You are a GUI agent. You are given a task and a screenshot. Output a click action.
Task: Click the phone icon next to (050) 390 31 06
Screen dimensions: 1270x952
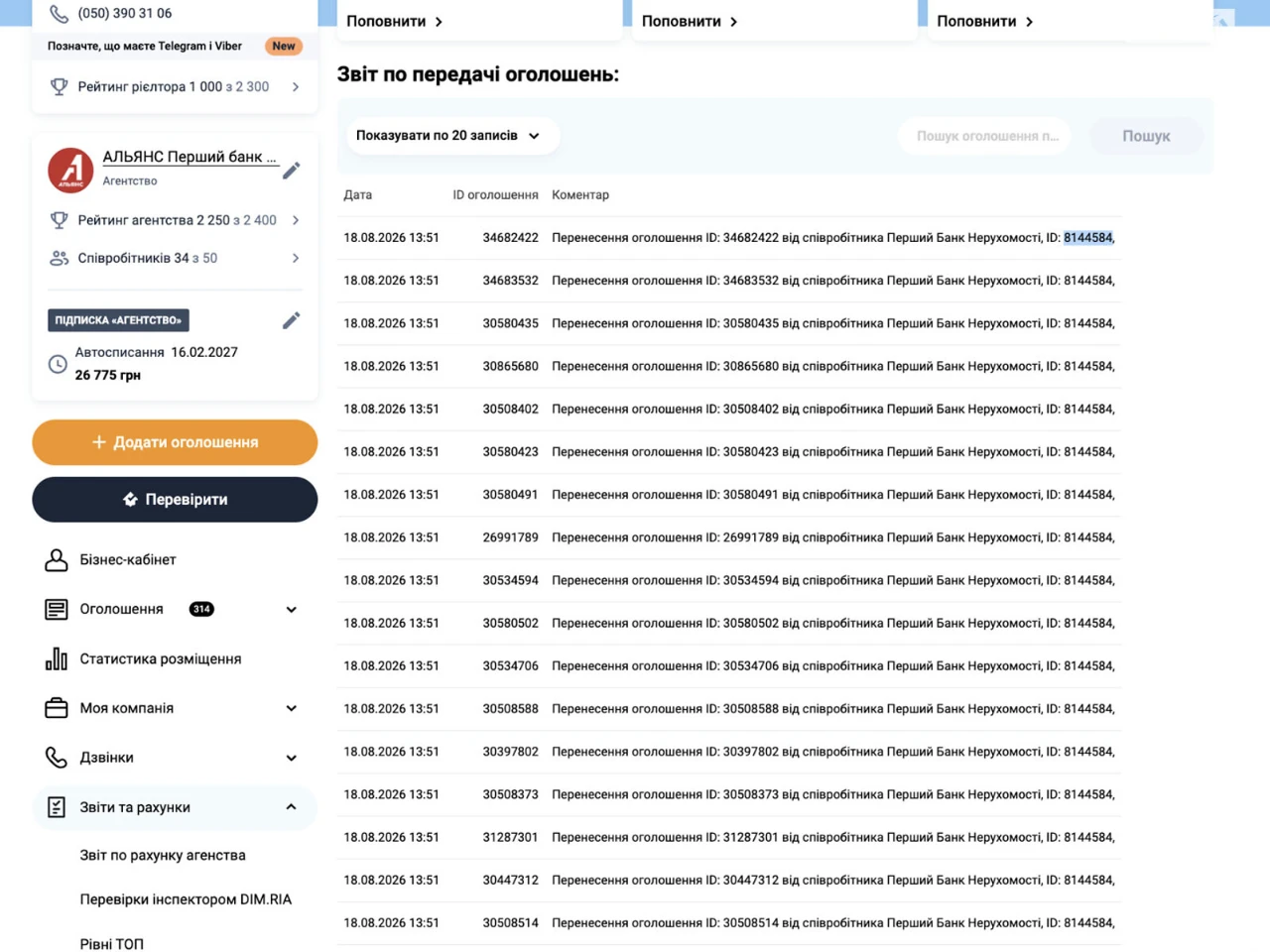coord(60,14)
